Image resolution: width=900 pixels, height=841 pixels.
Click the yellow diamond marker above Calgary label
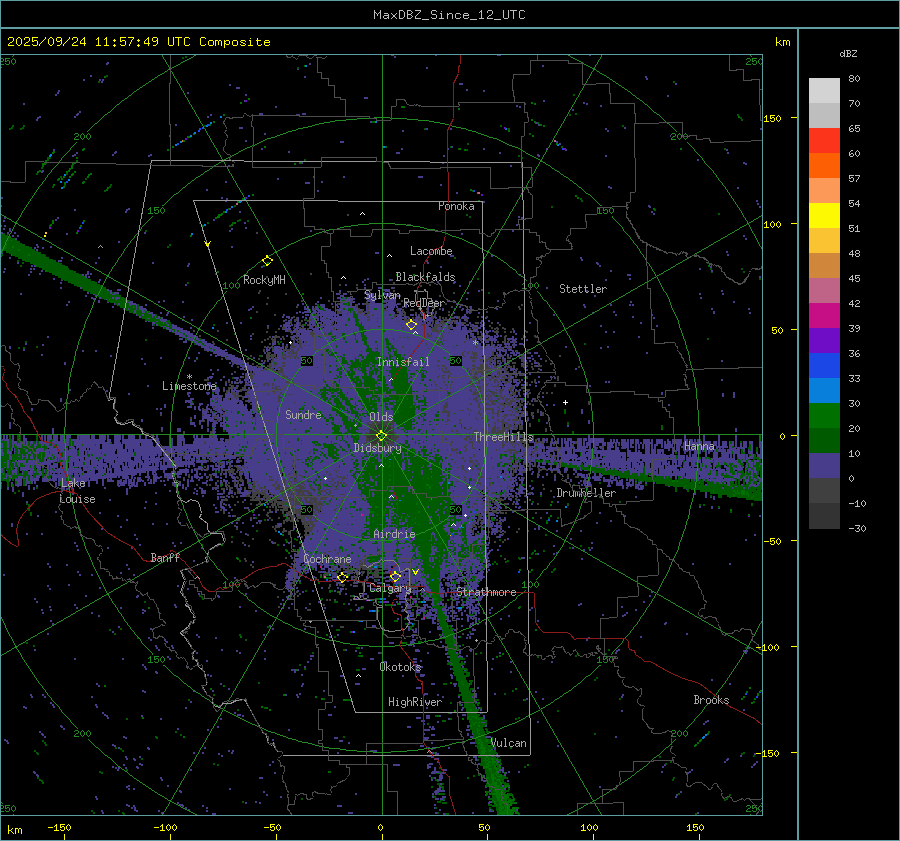point(395,577)
